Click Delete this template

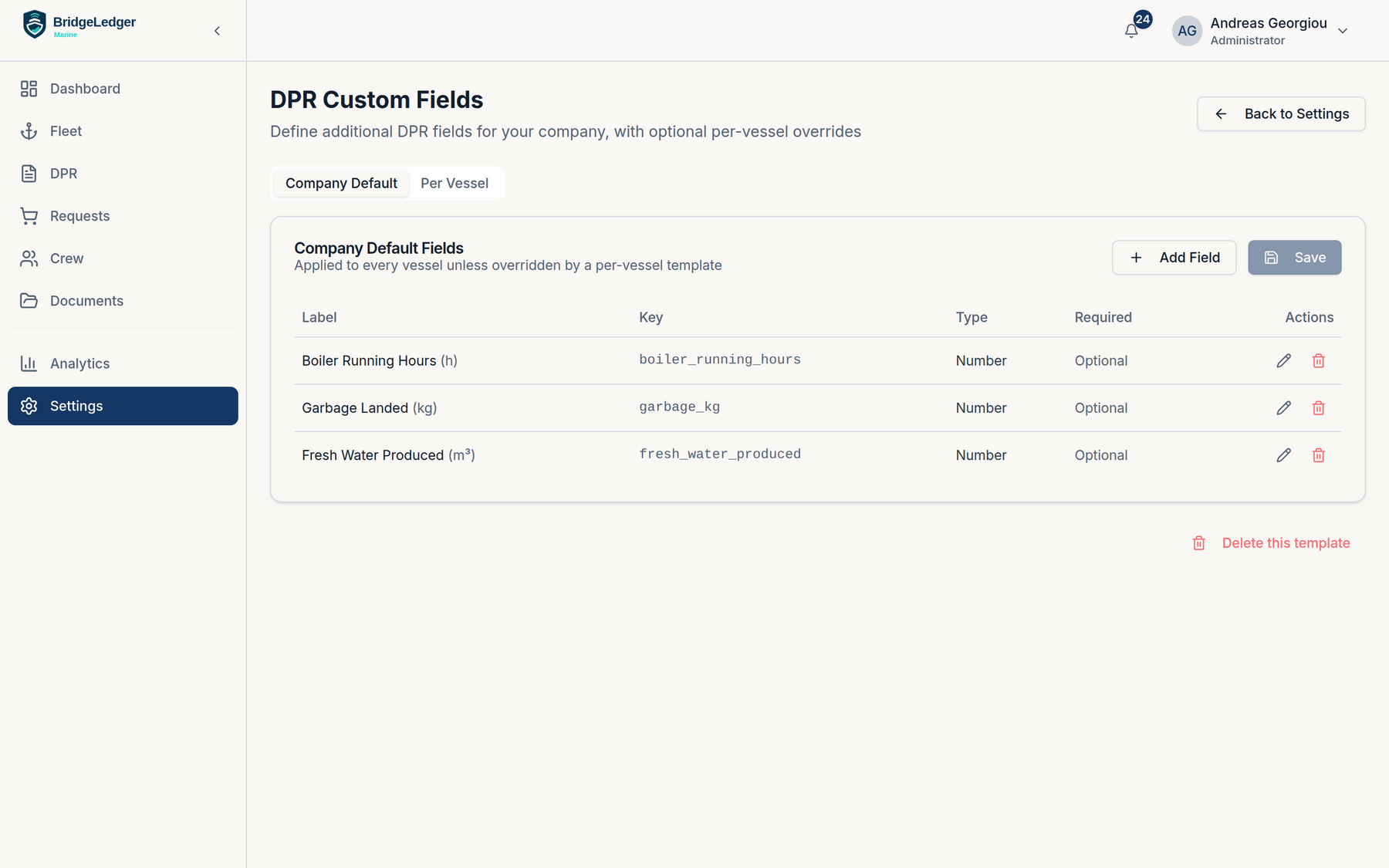tap(1271, 543)
